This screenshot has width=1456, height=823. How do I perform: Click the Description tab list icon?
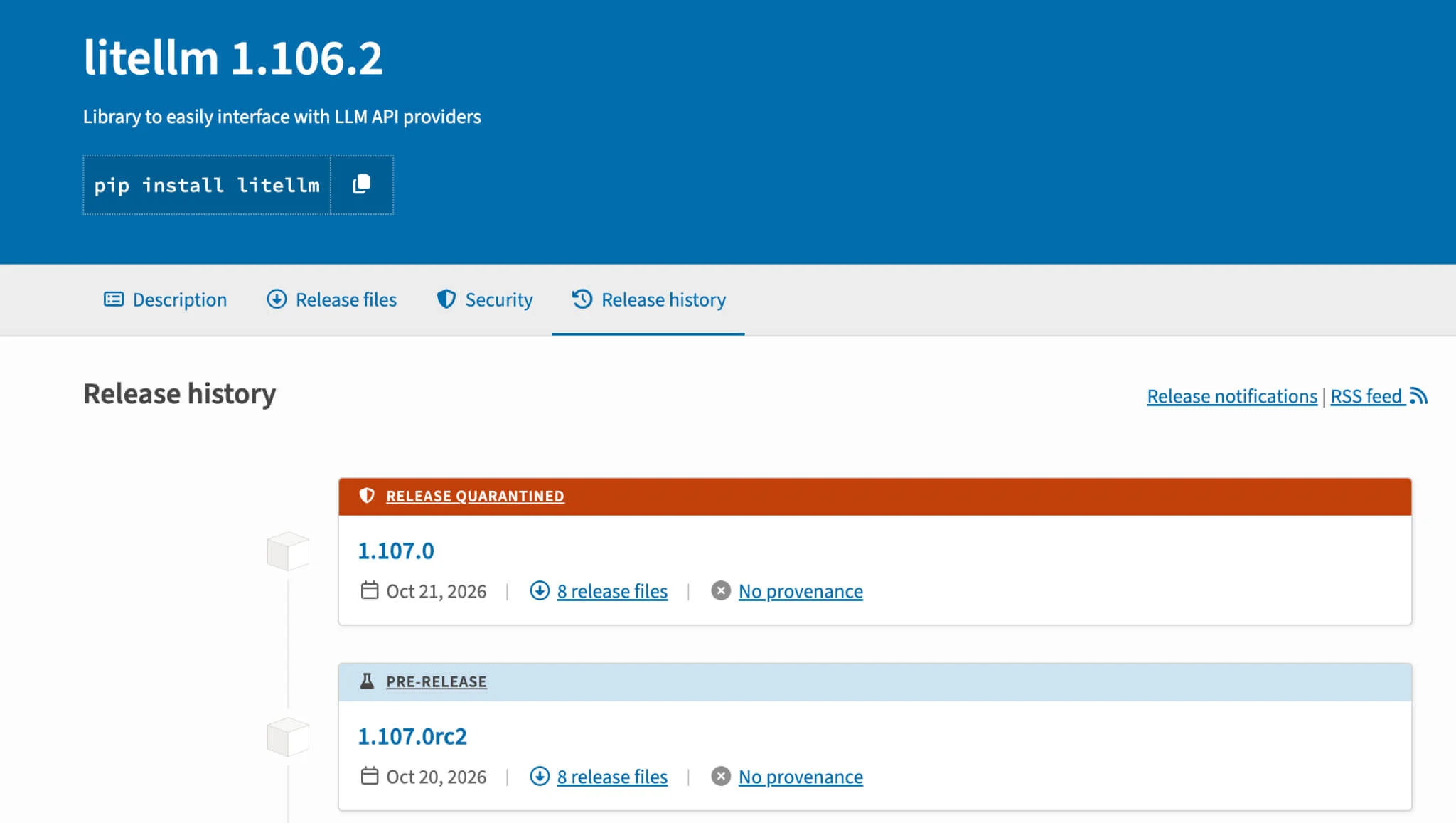(x=114, y=299)
